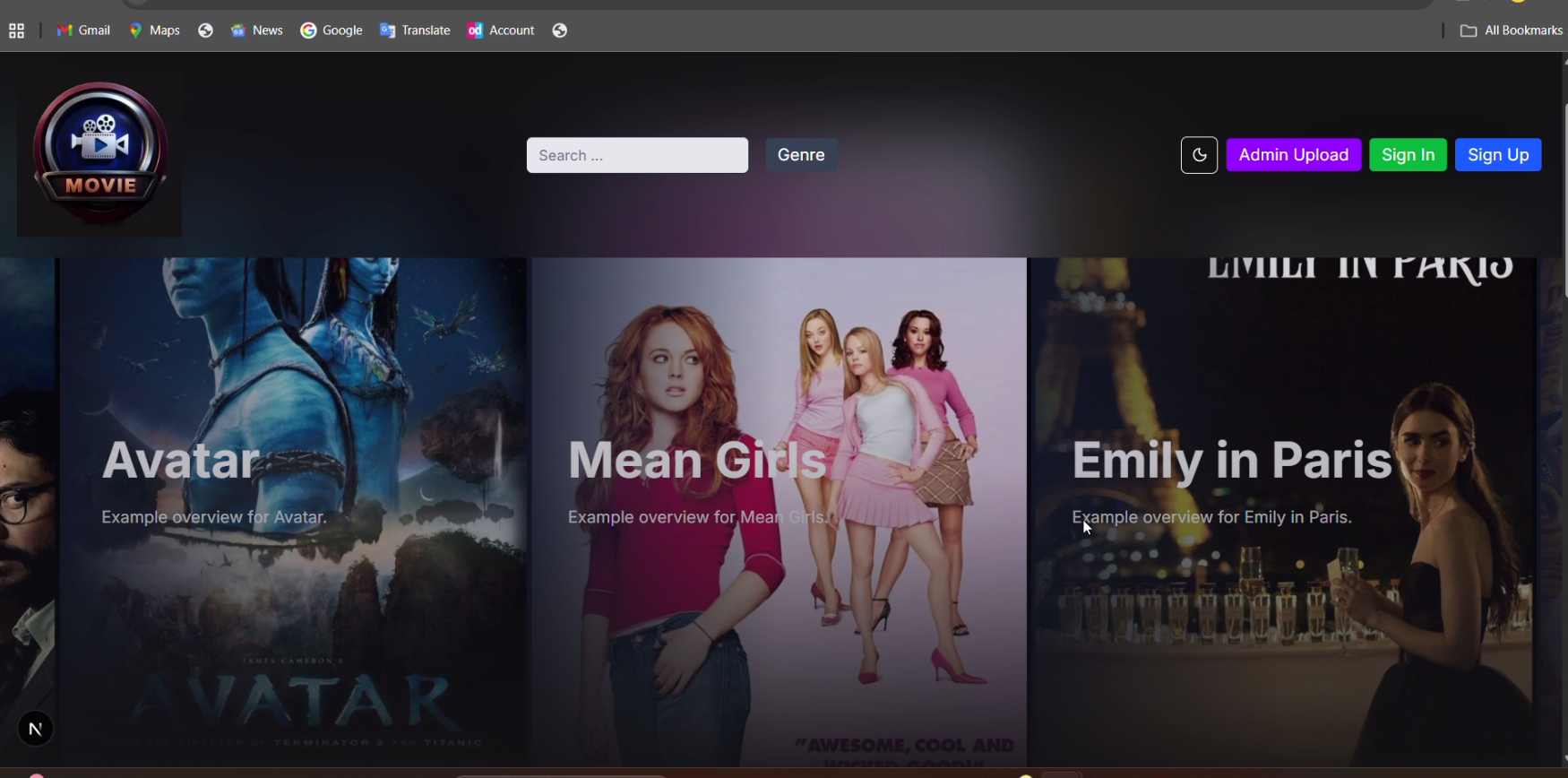1568x778 pixels.
Task: Click the Movie site logo
Action: pyautogui.click(x=99, y=154)
